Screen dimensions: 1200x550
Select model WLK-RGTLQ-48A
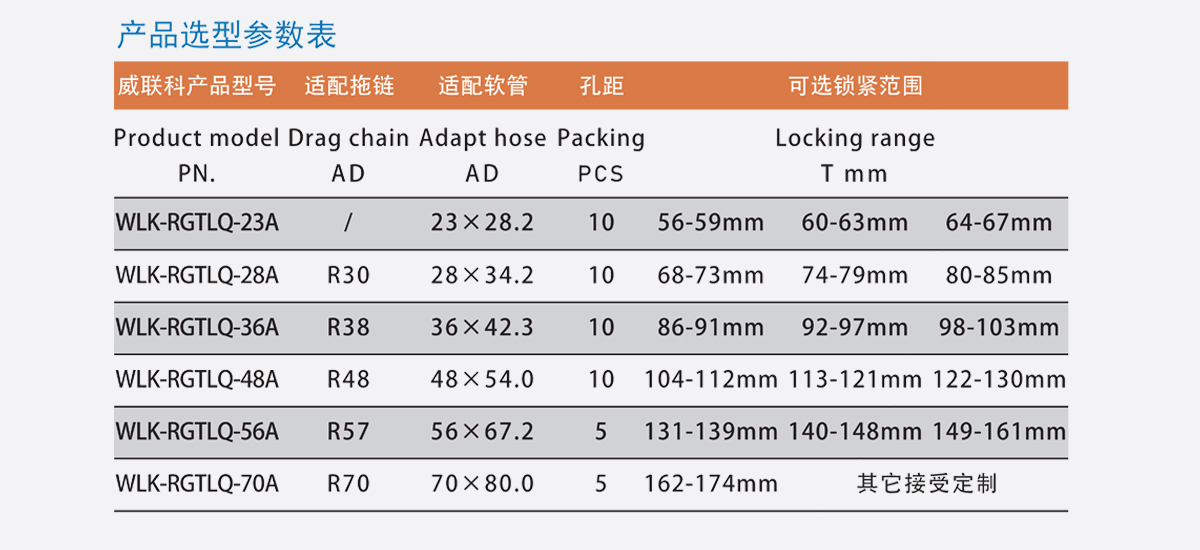(x=197, y=380)
